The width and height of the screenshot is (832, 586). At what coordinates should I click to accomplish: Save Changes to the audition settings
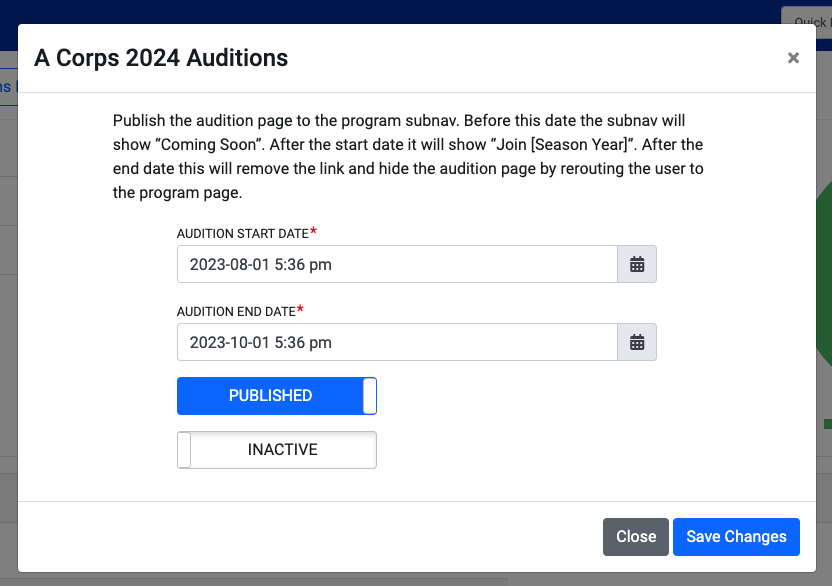(x=736, y=537)
